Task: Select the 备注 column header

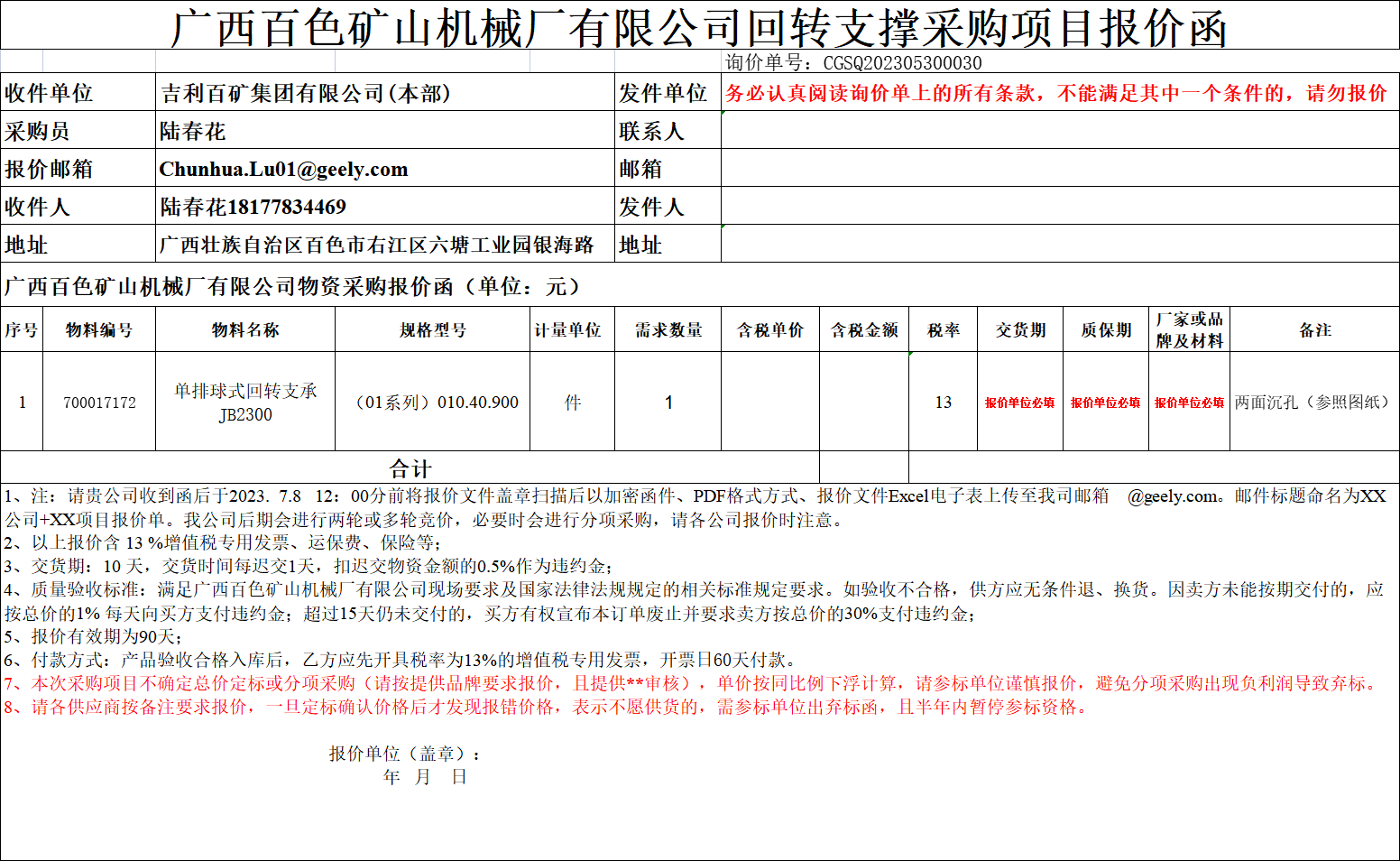Action: (x=1315, y=329)
